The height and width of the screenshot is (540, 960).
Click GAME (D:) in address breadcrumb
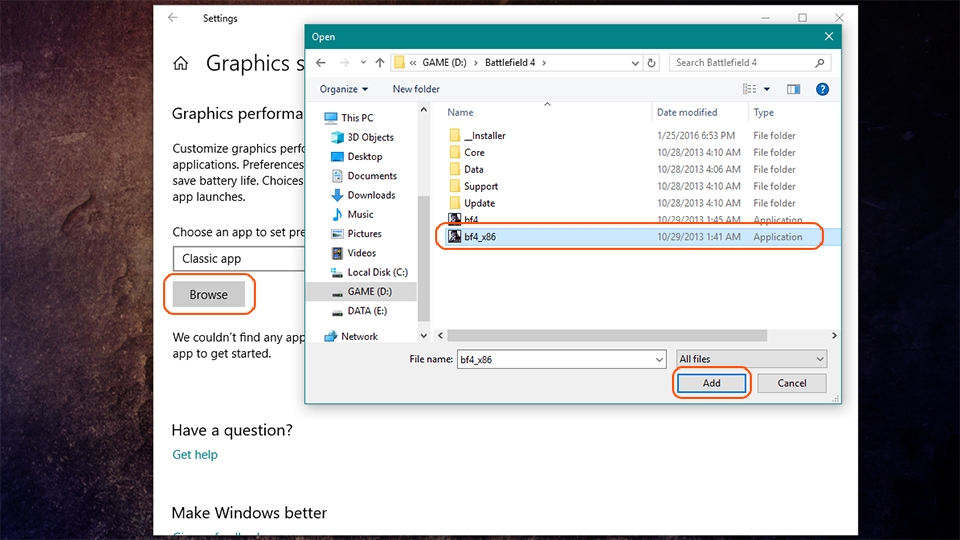click(x=444, y=62)
